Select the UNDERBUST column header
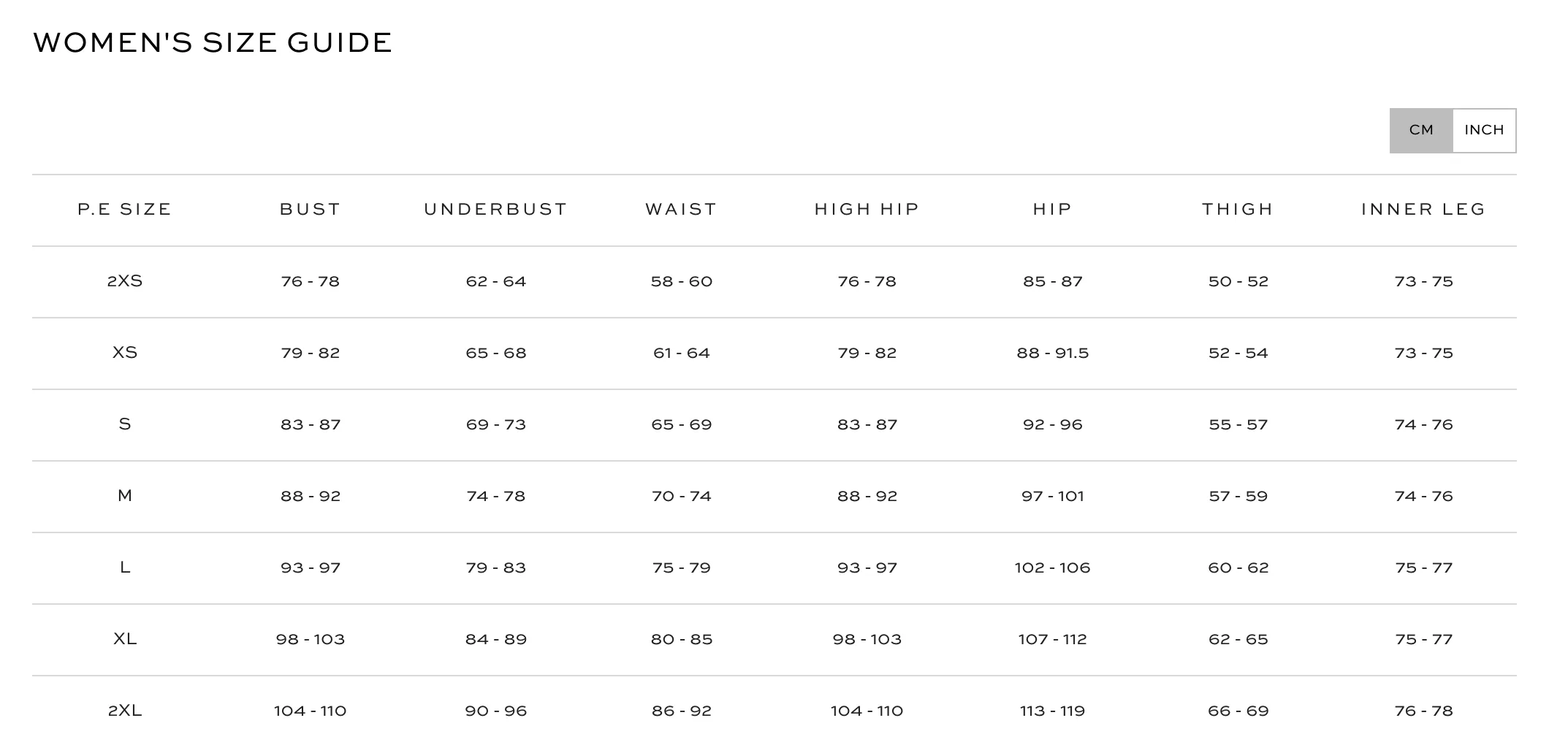This screenshot has height=745, width=1568. tap(496, 210)
